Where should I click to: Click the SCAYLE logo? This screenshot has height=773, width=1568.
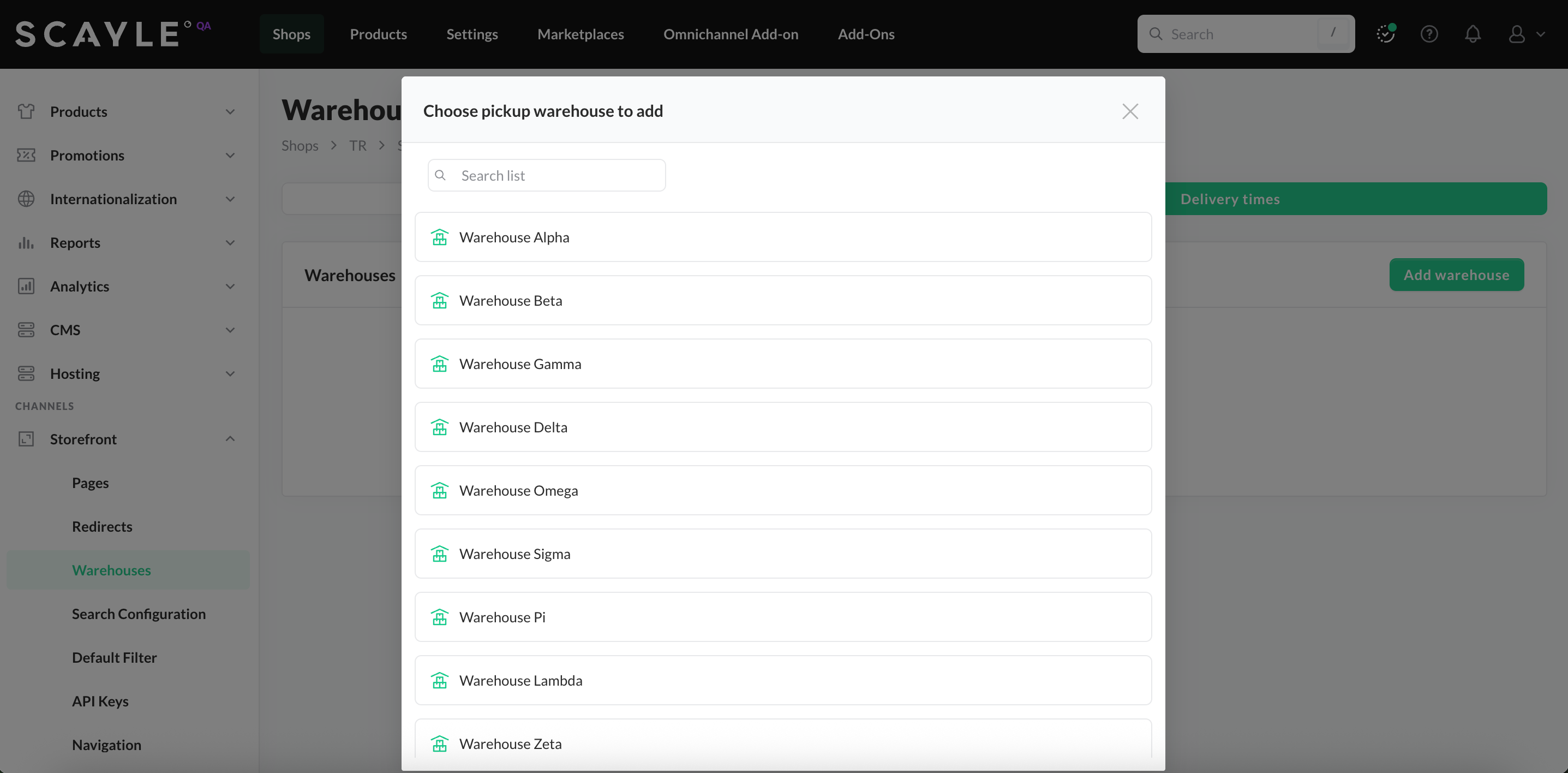(x=98, y=34)
